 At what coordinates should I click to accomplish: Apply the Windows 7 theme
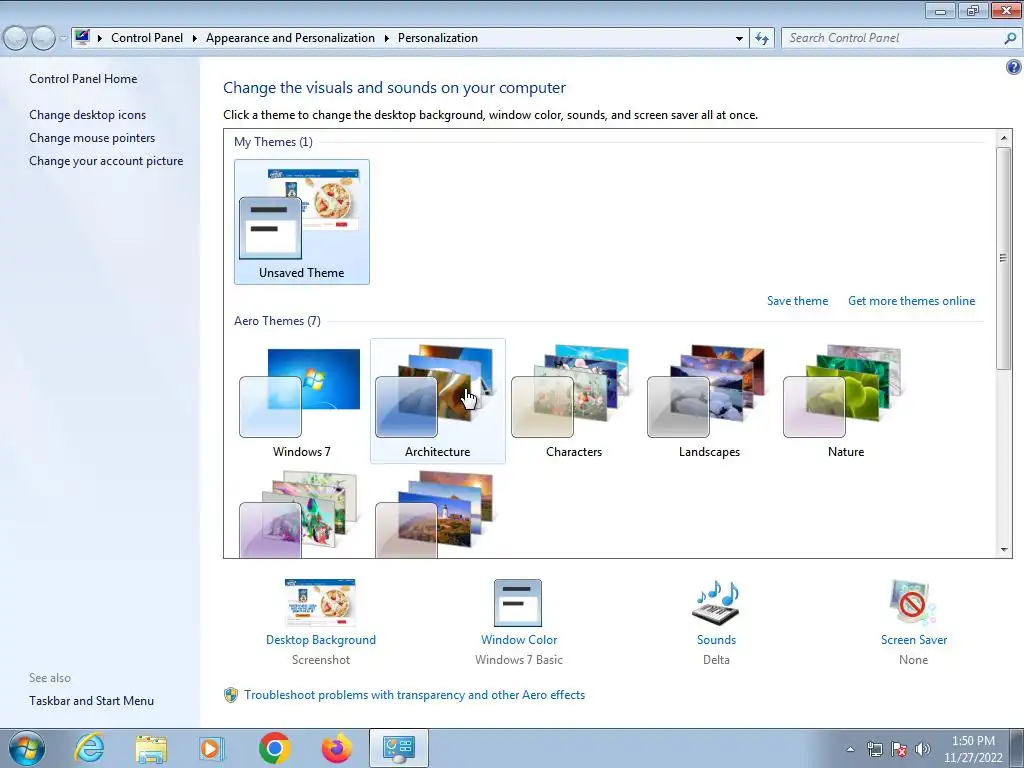[302, 401]
